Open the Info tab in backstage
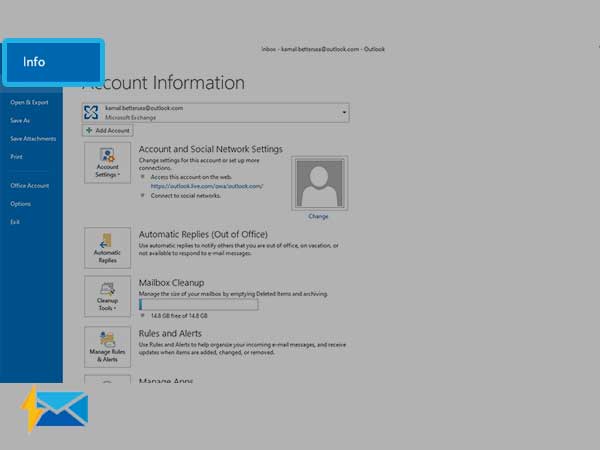 coord(53,62)
